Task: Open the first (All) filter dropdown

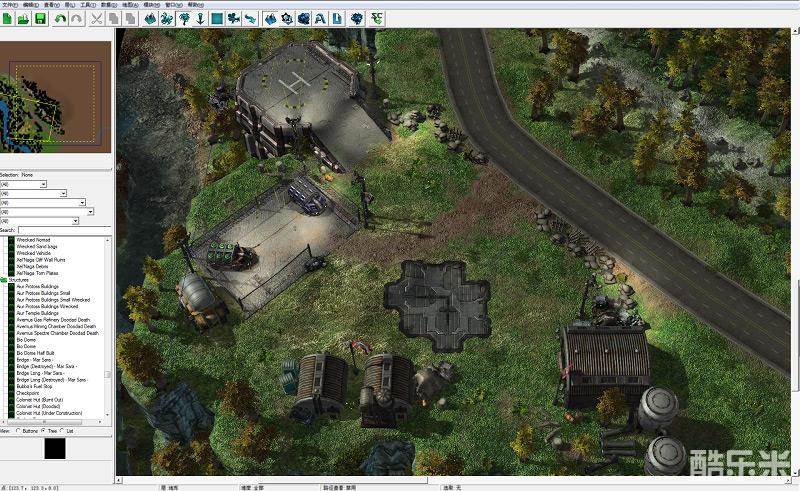Action: coord(24,184)
